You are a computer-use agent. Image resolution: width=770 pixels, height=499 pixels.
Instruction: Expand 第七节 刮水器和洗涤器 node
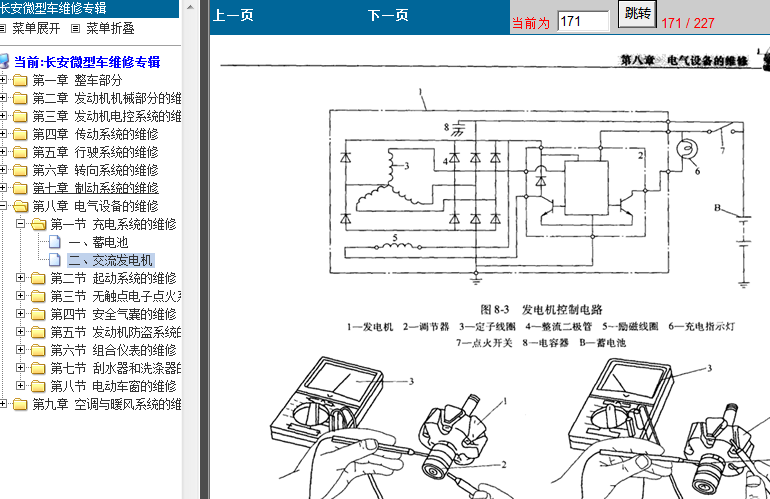coord(21,367)
